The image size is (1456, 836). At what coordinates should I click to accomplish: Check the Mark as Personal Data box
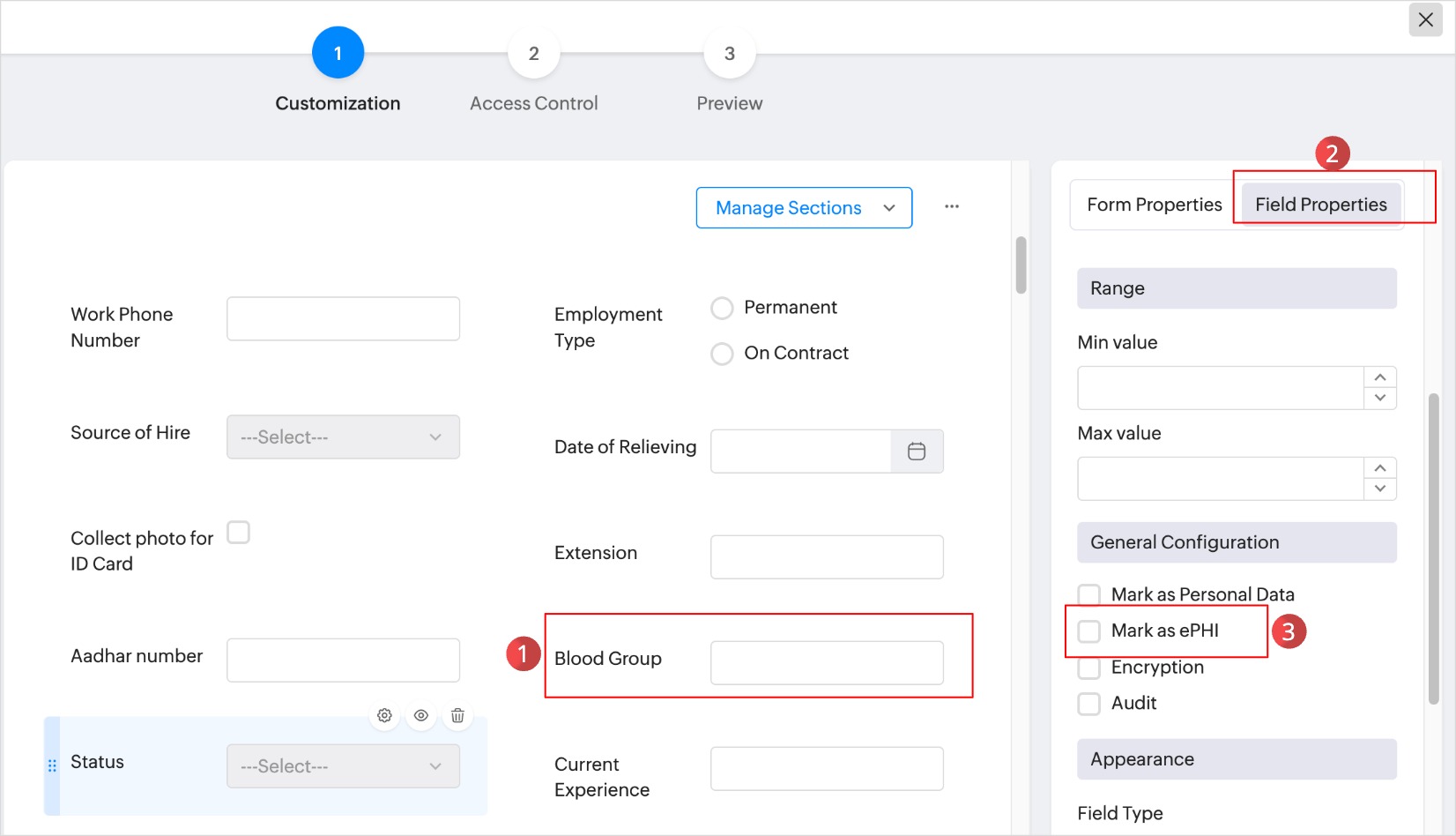[1089, 594]
